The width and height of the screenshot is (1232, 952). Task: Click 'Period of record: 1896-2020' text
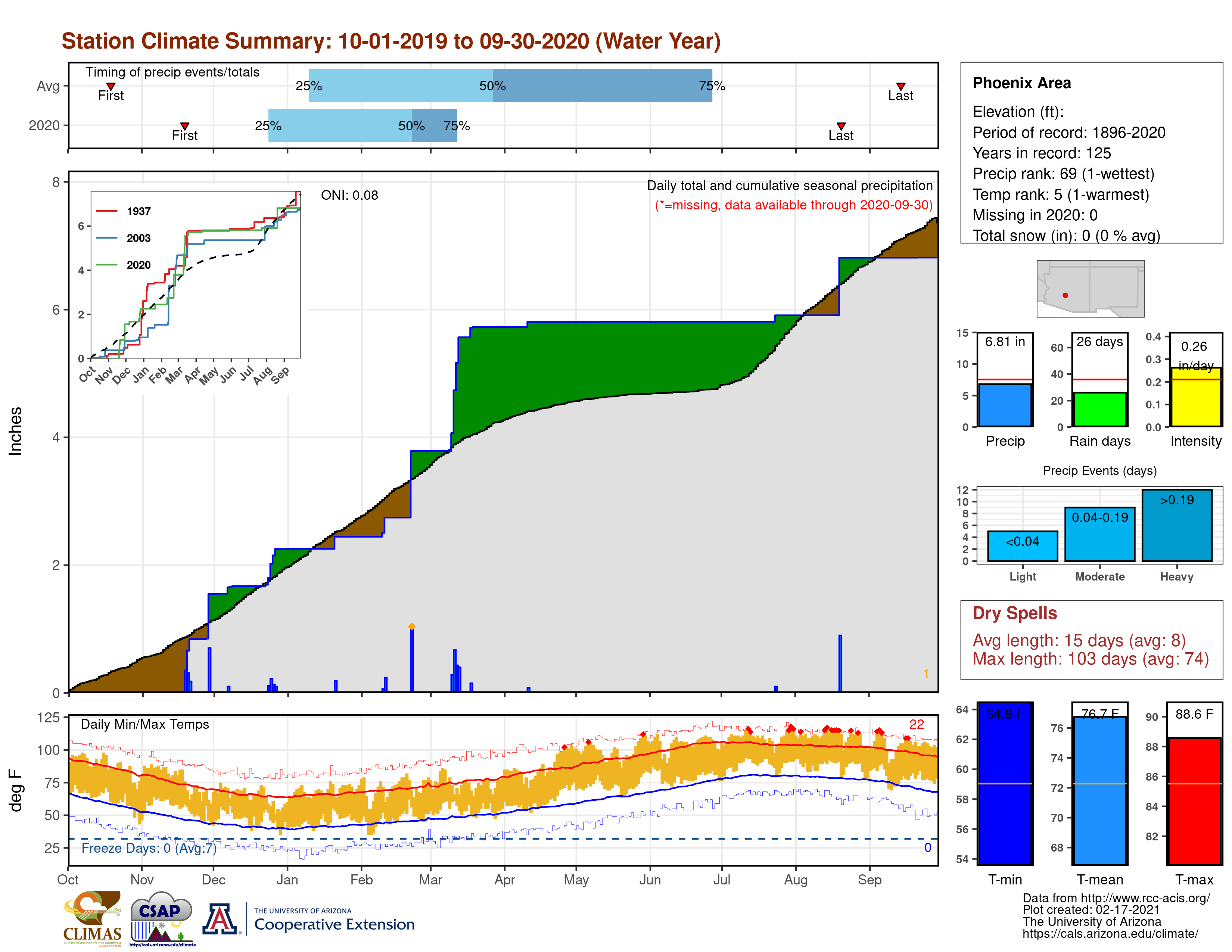(1068, 133)
